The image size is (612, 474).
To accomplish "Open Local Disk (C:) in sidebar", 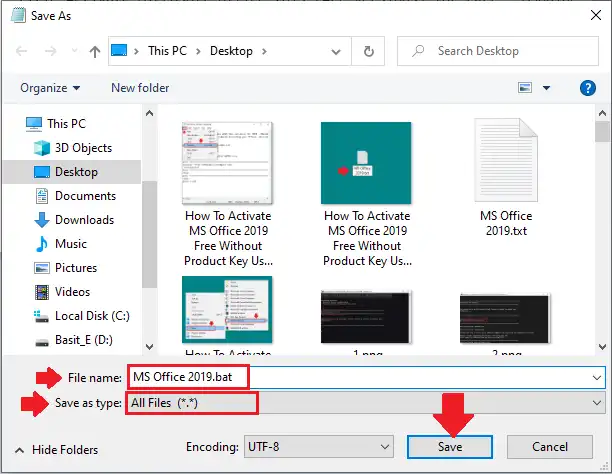I will (92, 316).
